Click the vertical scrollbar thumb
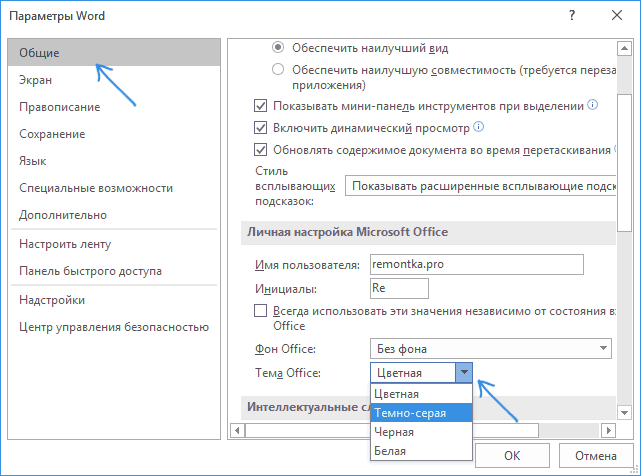This screenshot has width=641, height=476. (x=624, y=163)
